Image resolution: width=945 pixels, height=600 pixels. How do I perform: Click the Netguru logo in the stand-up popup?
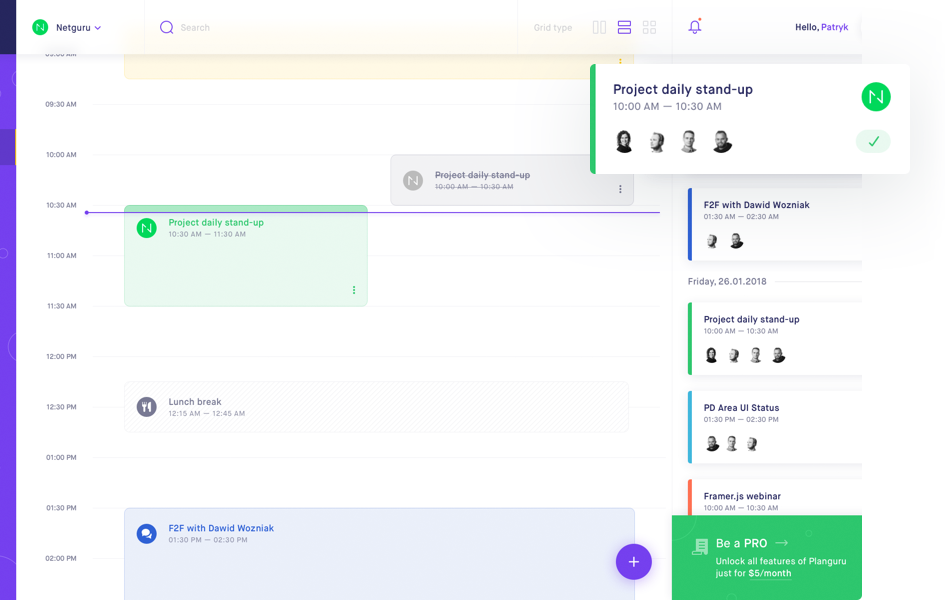(x=875, y=97)
